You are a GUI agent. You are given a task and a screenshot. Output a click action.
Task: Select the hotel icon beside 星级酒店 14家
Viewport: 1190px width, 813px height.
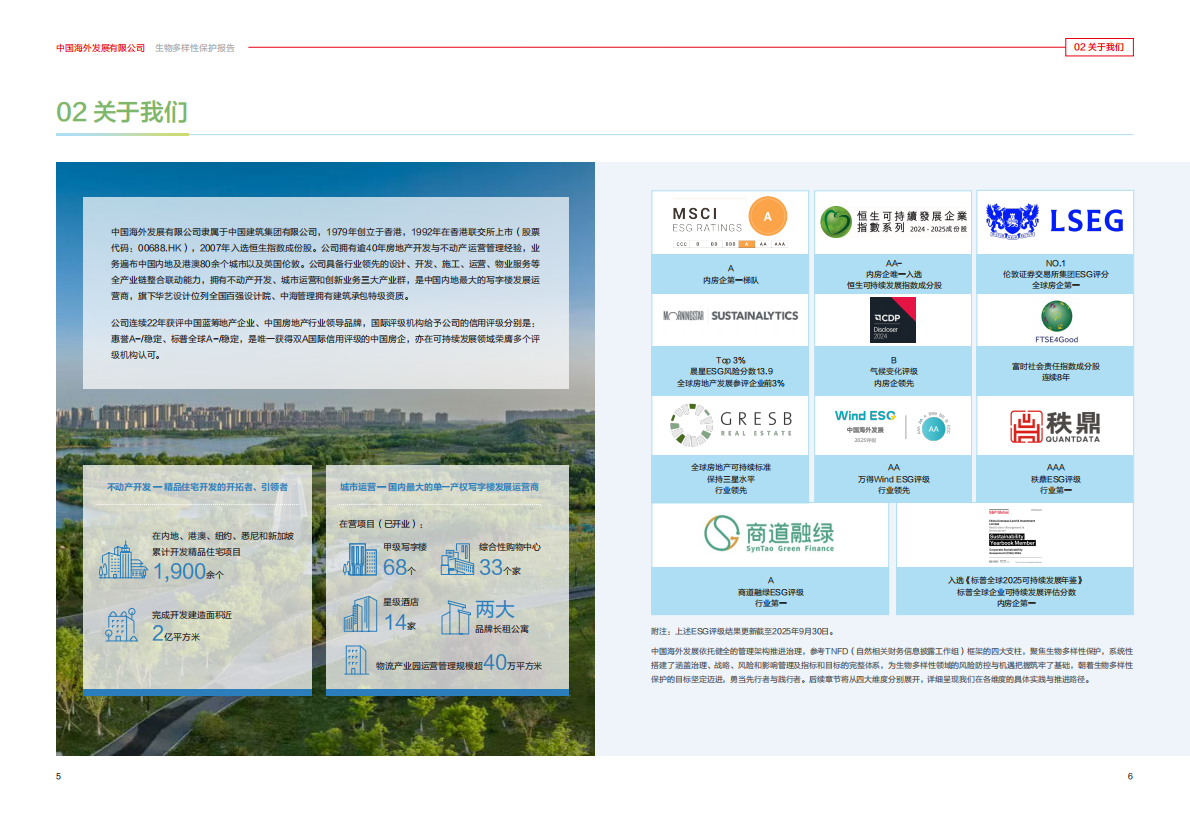pos(362,612)
